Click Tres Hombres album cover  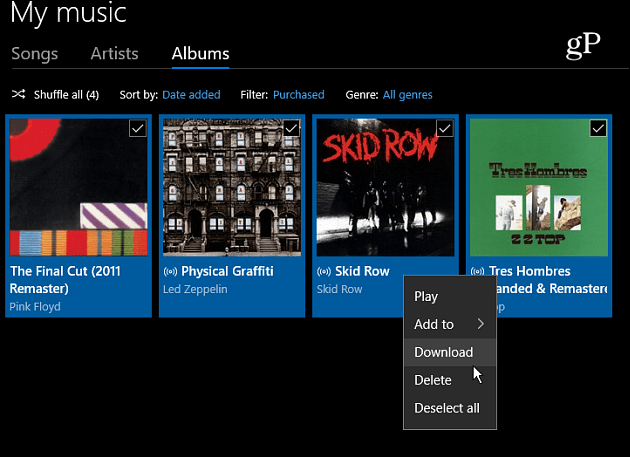tap(539, 187)
